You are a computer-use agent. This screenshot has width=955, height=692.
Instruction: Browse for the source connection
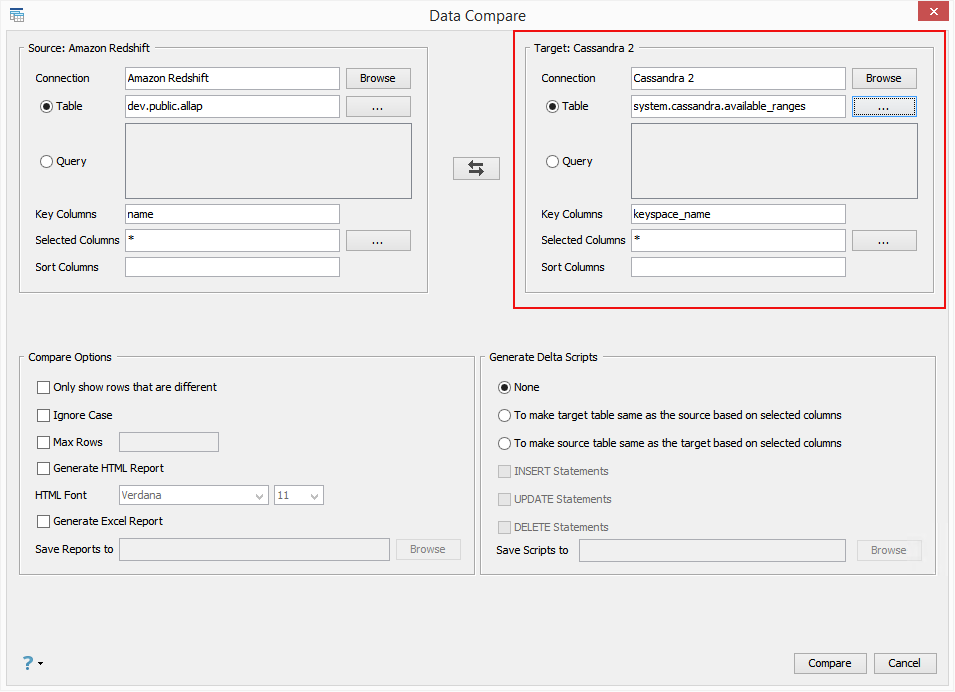[x=378, y=78]
